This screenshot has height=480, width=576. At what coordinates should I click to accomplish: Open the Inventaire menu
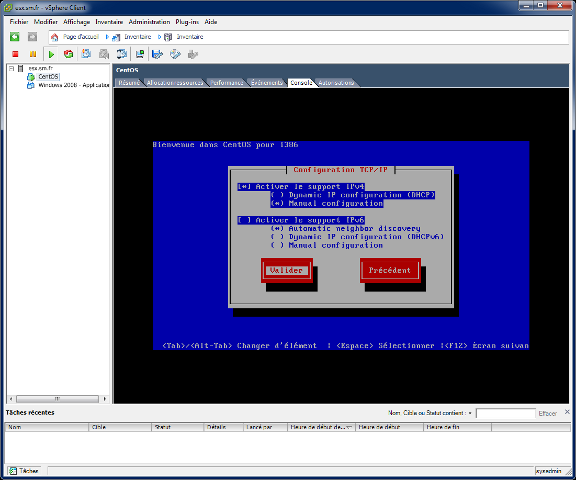[109, 22]
